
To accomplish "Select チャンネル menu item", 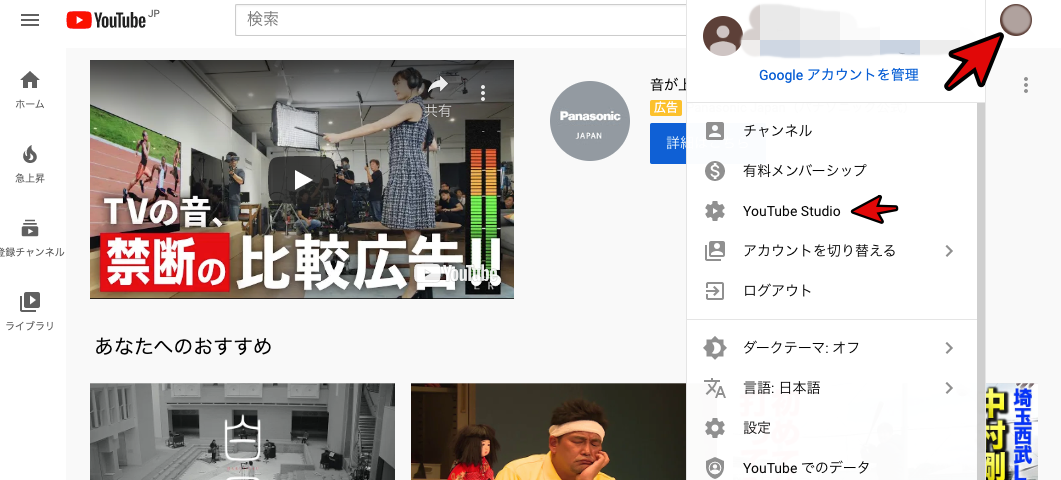I will click(832, 131).
